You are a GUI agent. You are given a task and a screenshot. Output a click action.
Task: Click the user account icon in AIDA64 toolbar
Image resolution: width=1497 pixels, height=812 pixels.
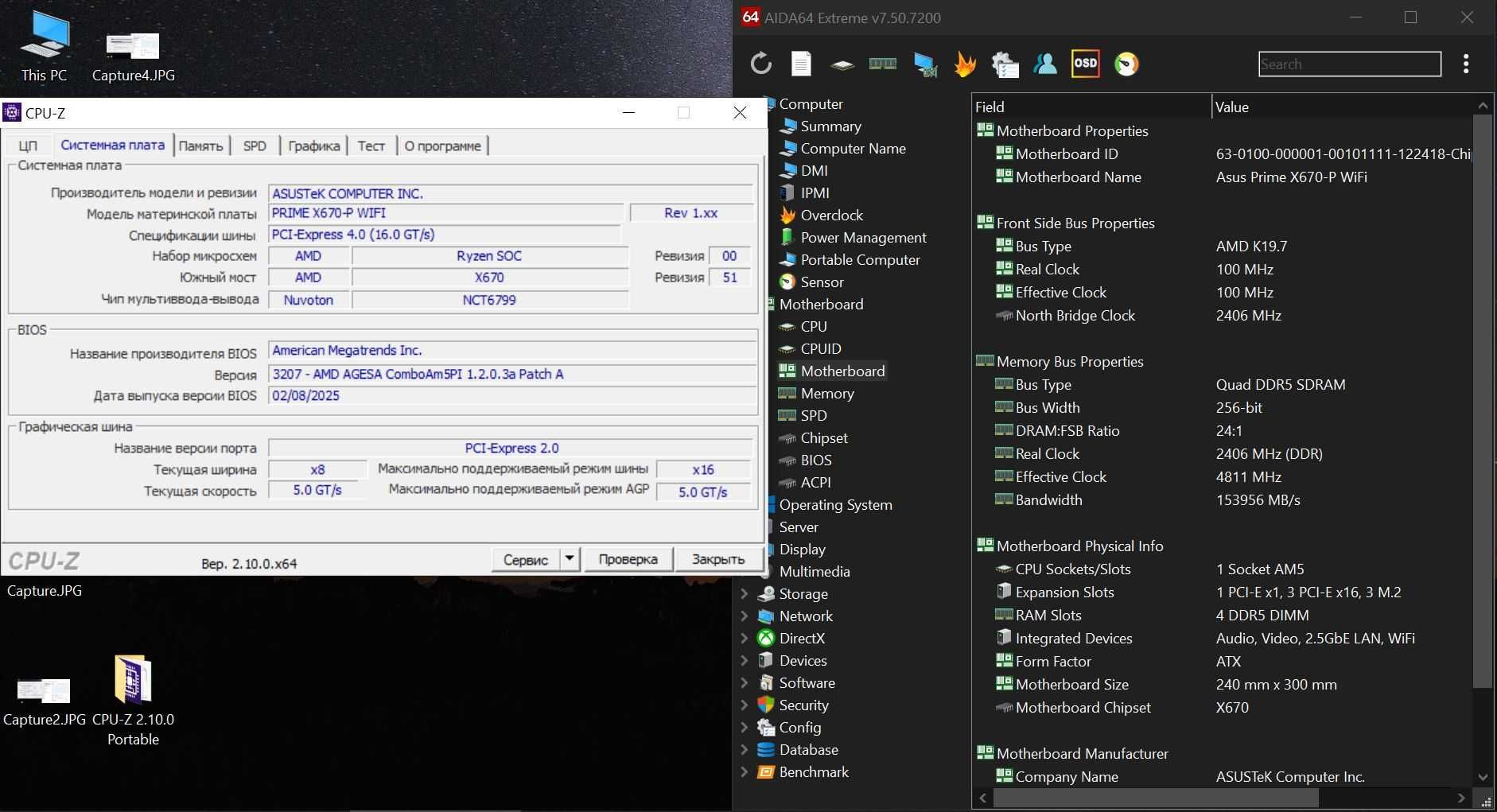coord(1045,64)
